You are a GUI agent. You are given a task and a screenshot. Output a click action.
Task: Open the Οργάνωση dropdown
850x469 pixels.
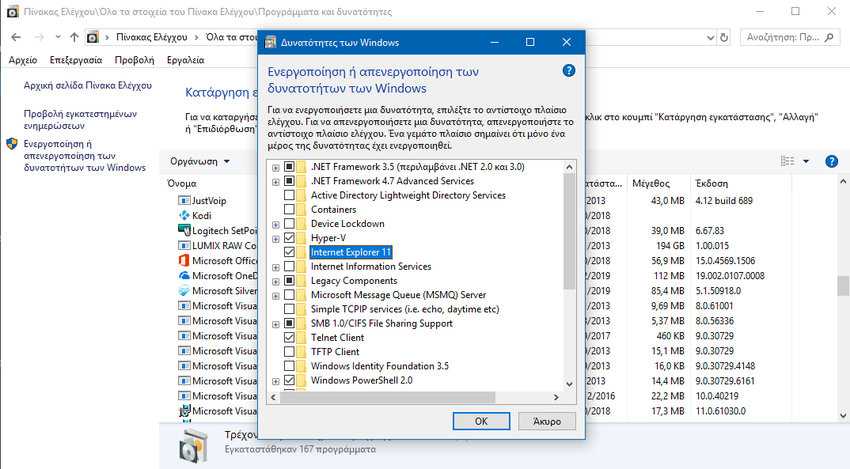pos(199,161)
